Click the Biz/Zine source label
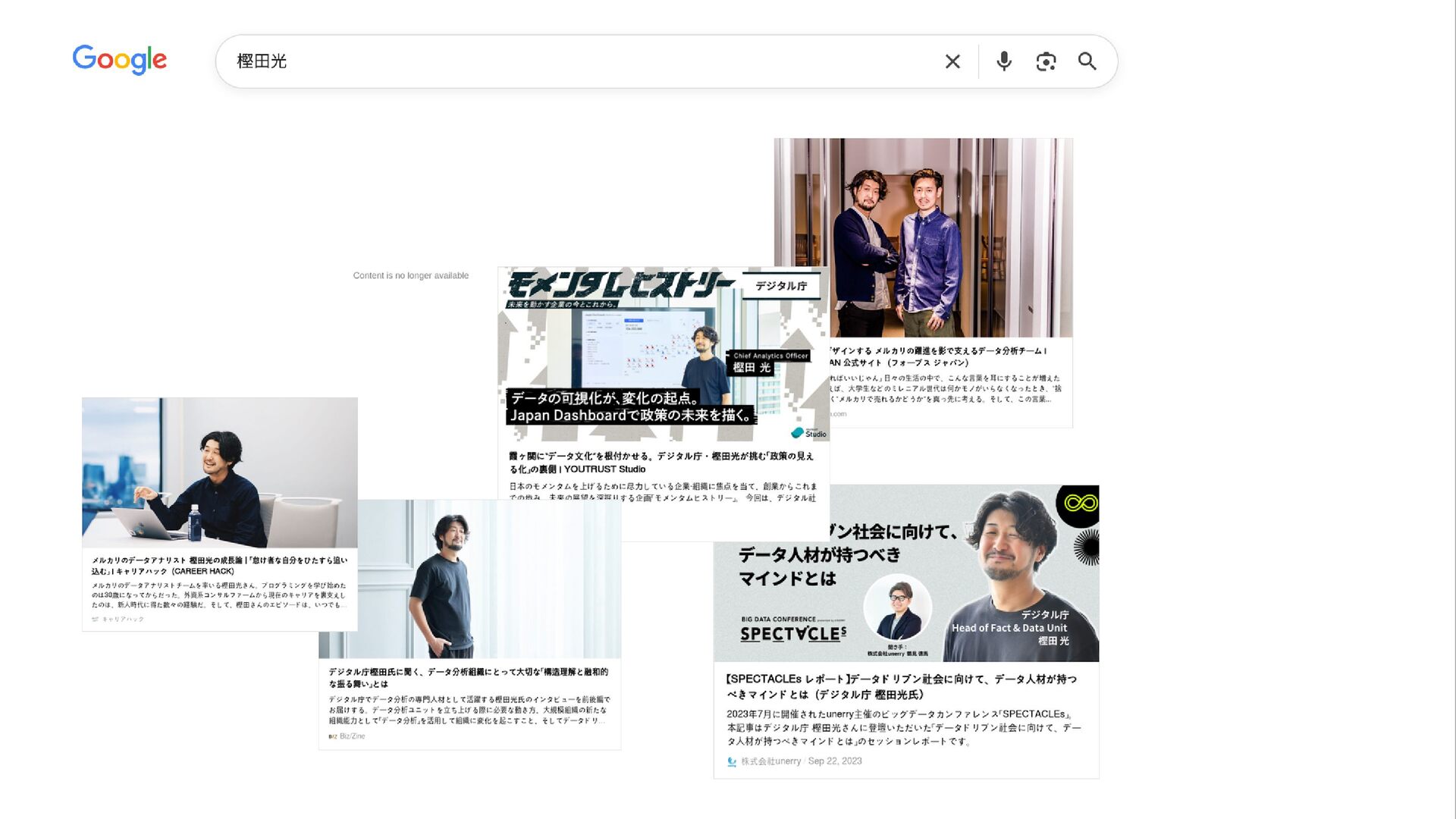The image size is (1456, 819). (x=352, y=736)
